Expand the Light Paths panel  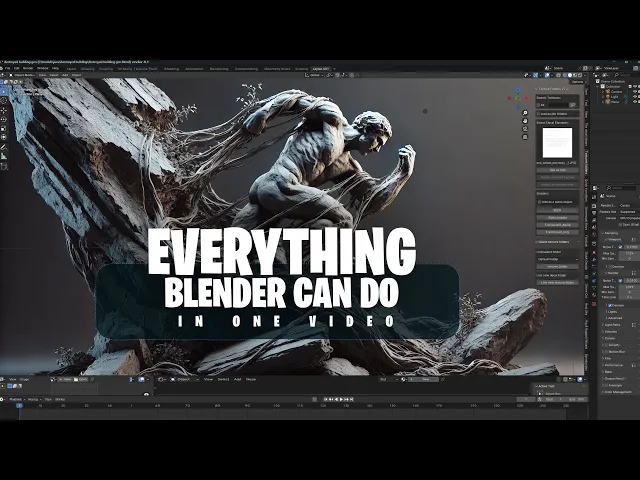tap(611, 325)
